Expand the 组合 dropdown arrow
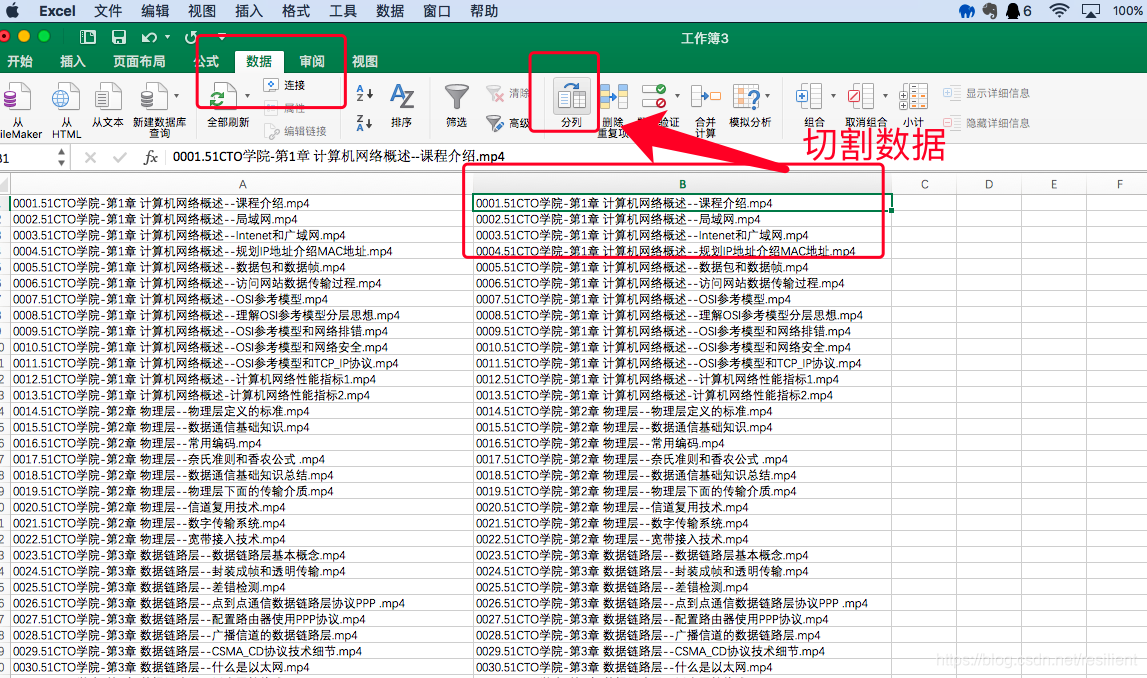 [832, 96]
